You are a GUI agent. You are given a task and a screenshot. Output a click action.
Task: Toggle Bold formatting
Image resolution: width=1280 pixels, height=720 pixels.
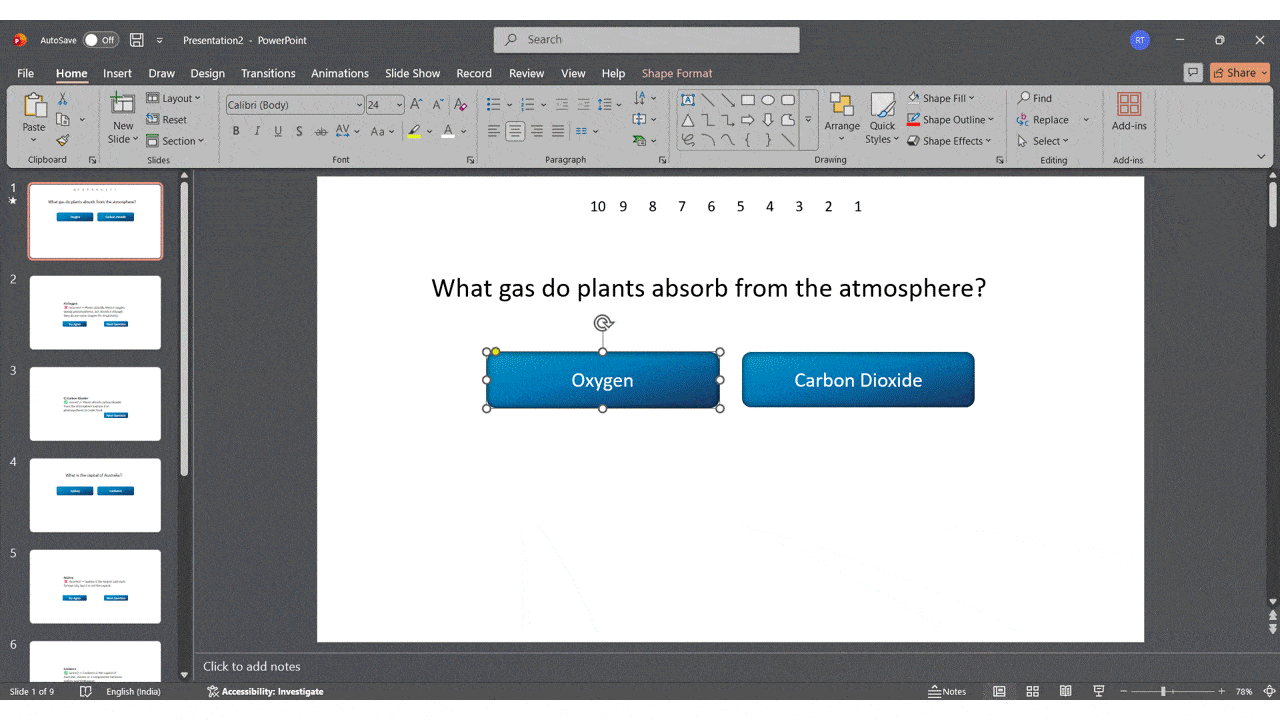click(x=236, y=131)
